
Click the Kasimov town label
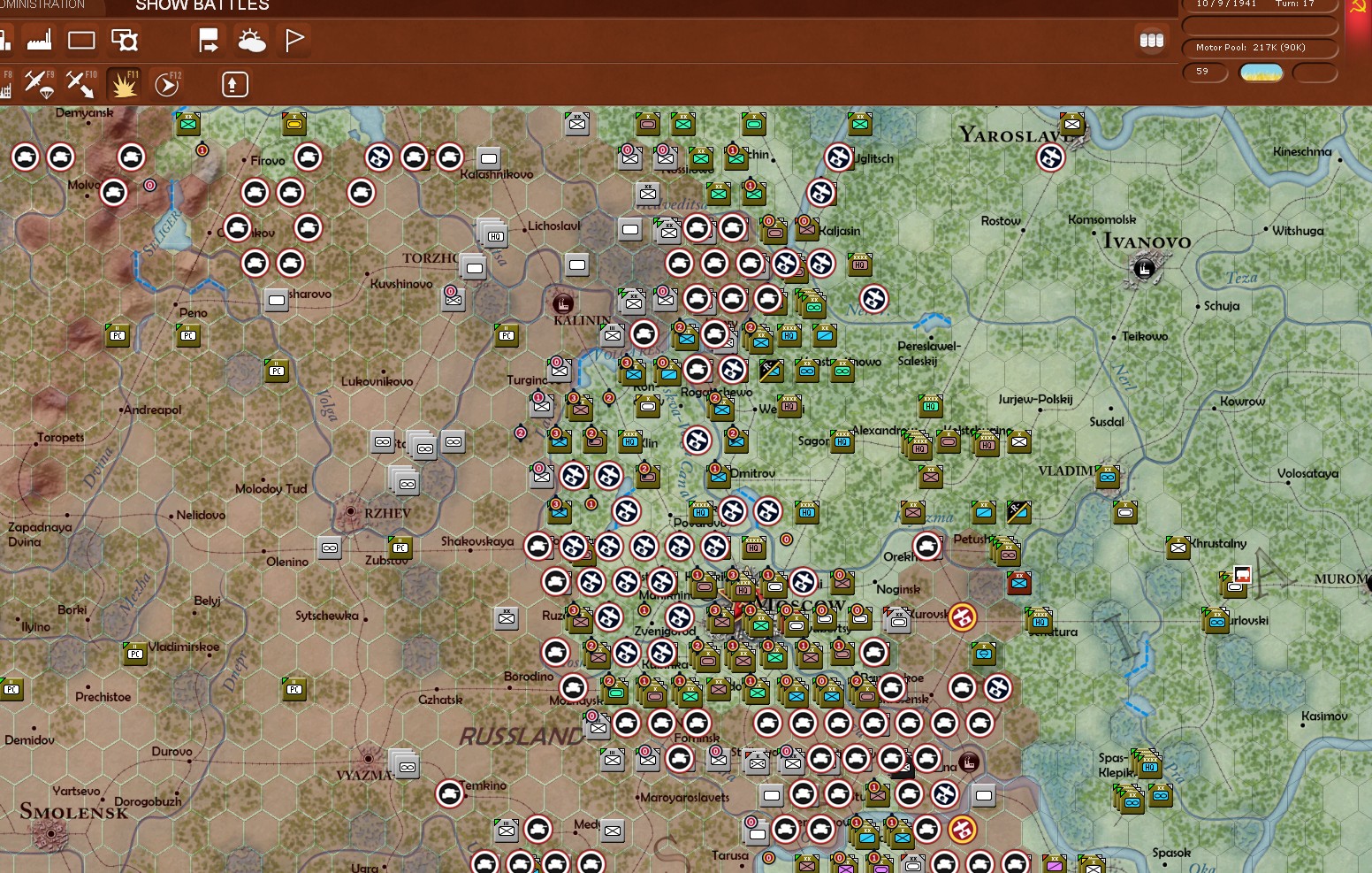(1324, 716)
